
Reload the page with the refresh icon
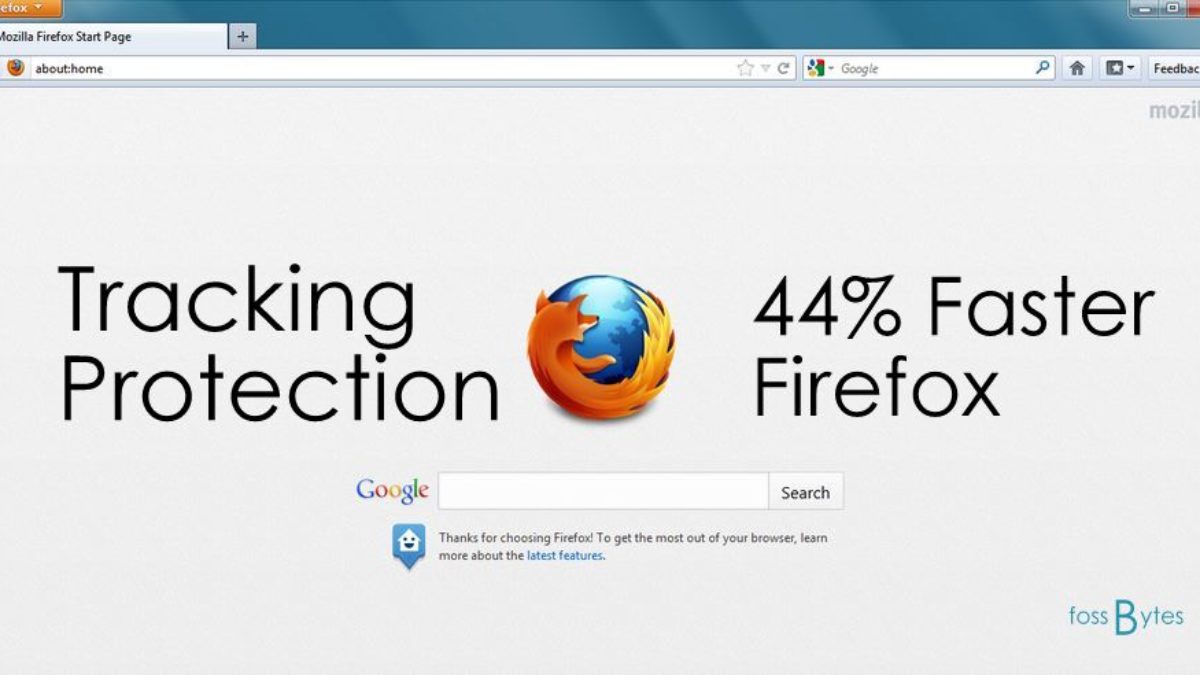[x=784, y=68]
